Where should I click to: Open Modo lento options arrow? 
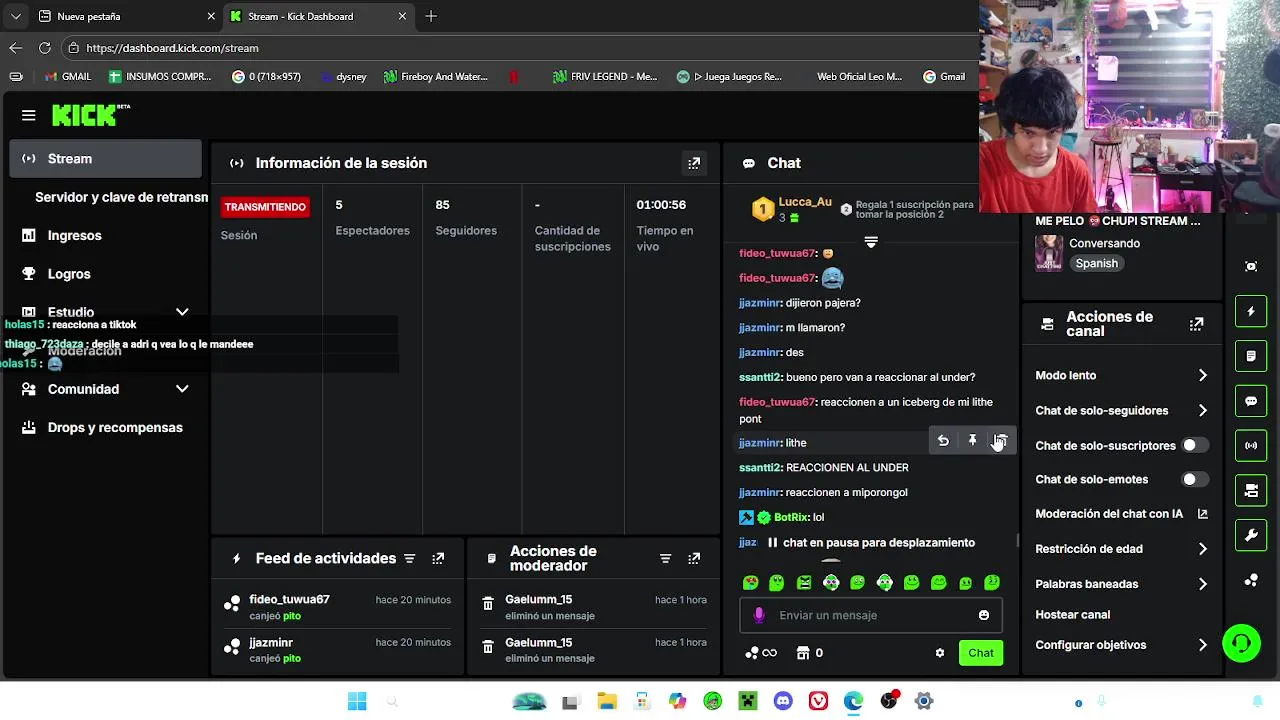(1202, 376)
